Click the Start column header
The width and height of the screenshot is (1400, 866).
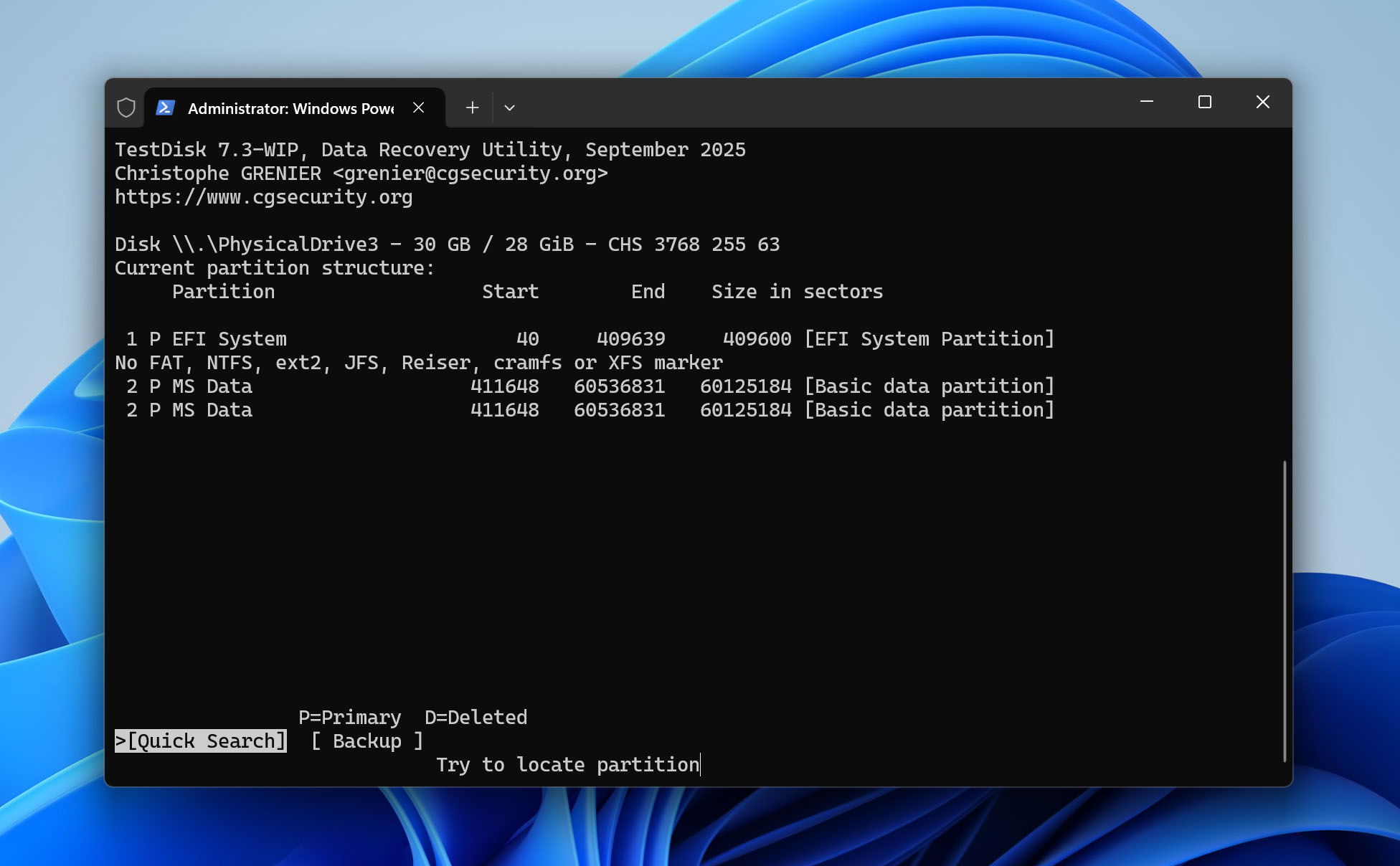[x=511, y=292]
